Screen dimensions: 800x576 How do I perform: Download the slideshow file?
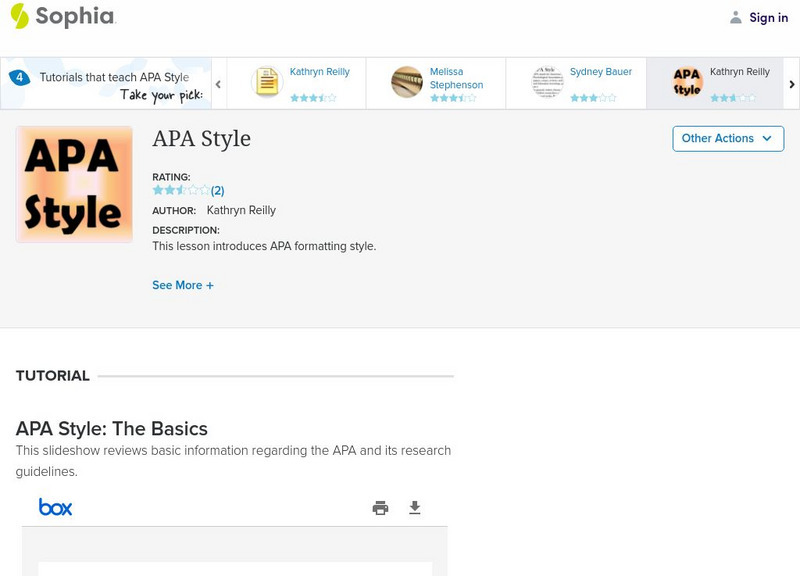tap(415, 508)
